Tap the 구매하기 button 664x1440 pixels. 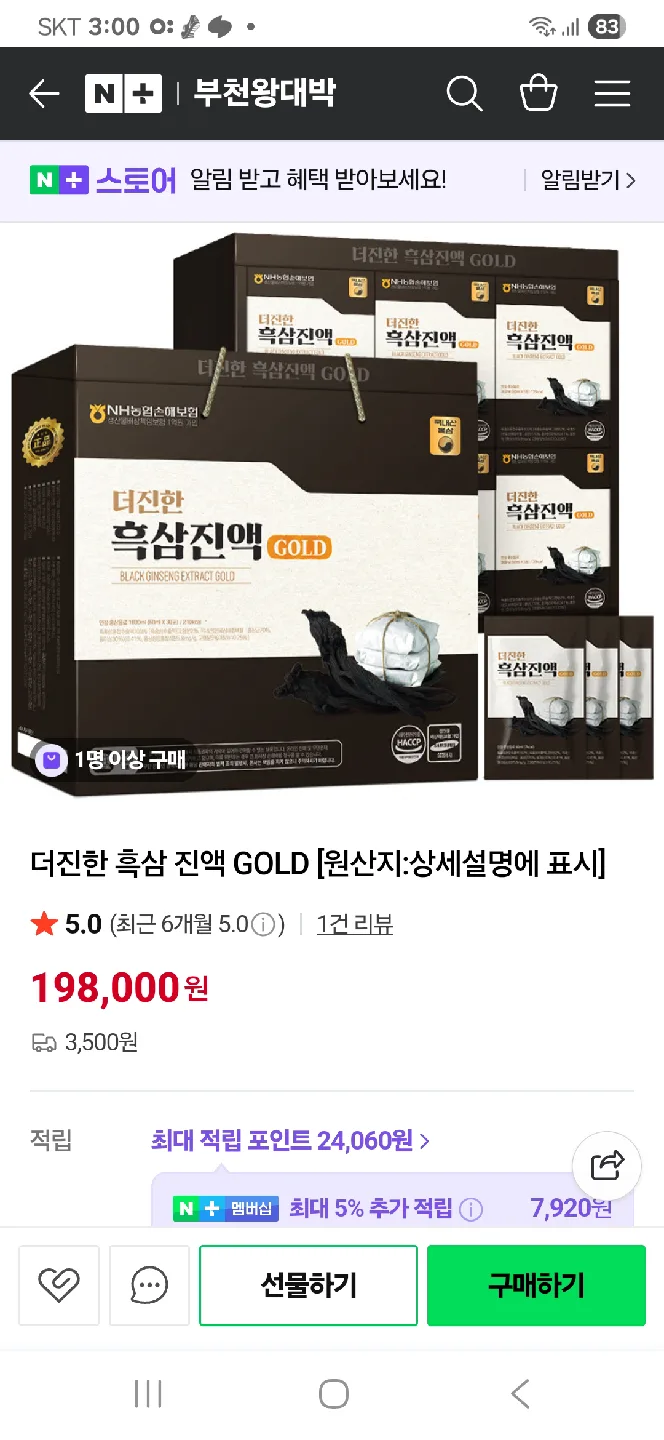coord(536,1285)
